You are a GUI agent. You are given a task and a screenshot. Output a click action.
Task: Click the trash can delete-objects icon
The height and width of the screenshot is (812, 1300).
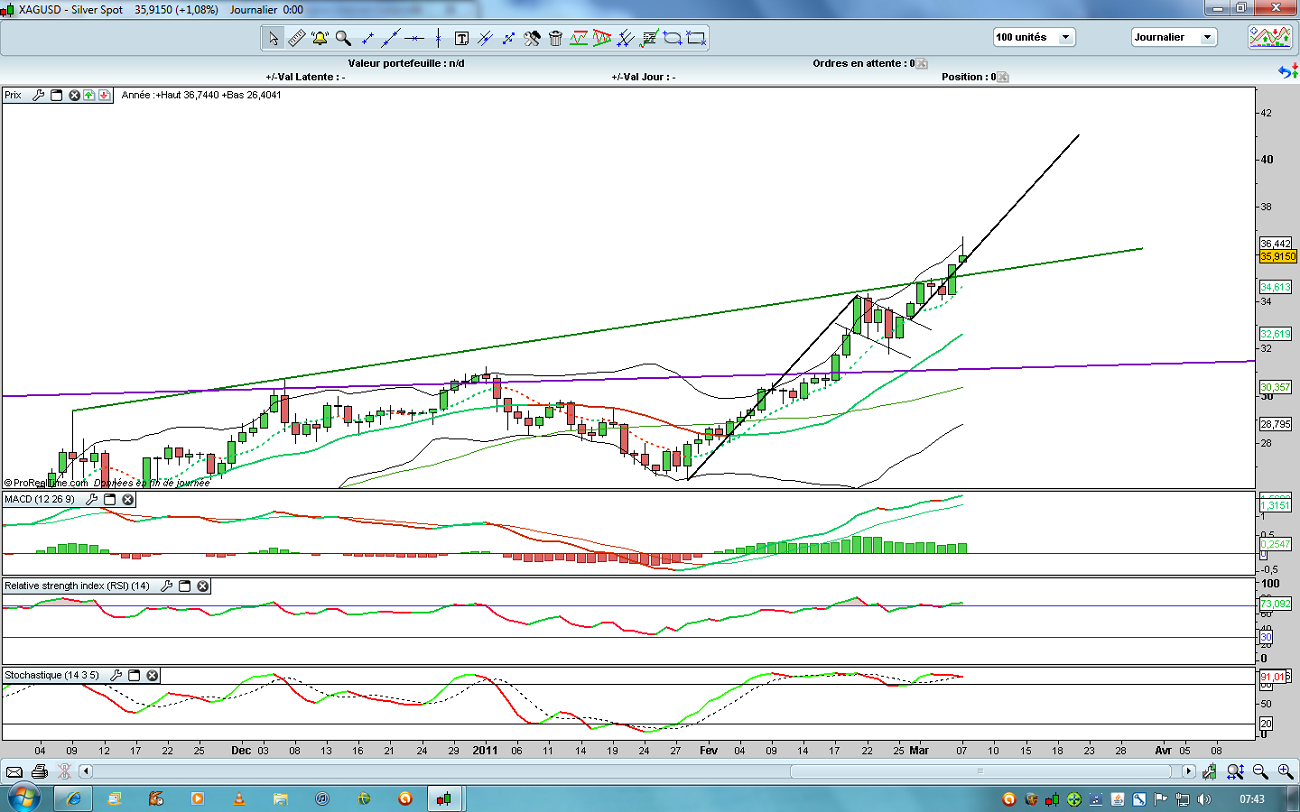(x=556, y=38)
